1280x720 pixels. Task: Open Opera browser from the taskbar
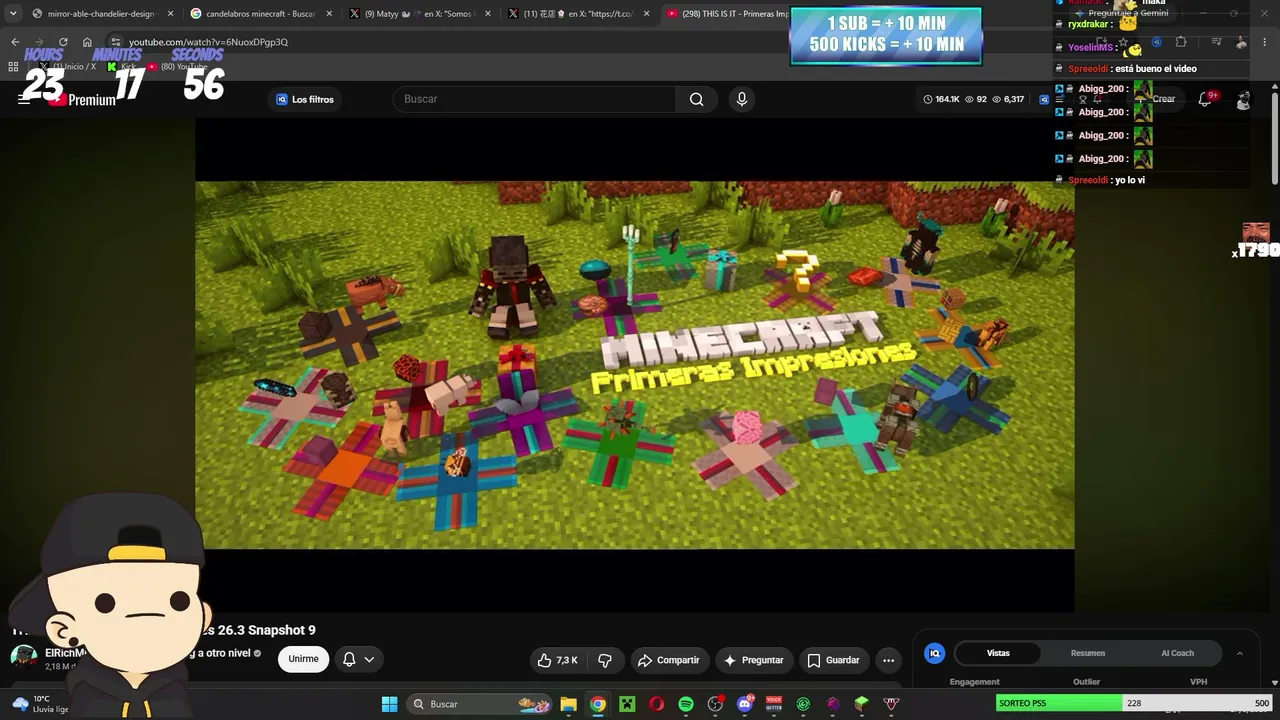[x=656, y=704]
